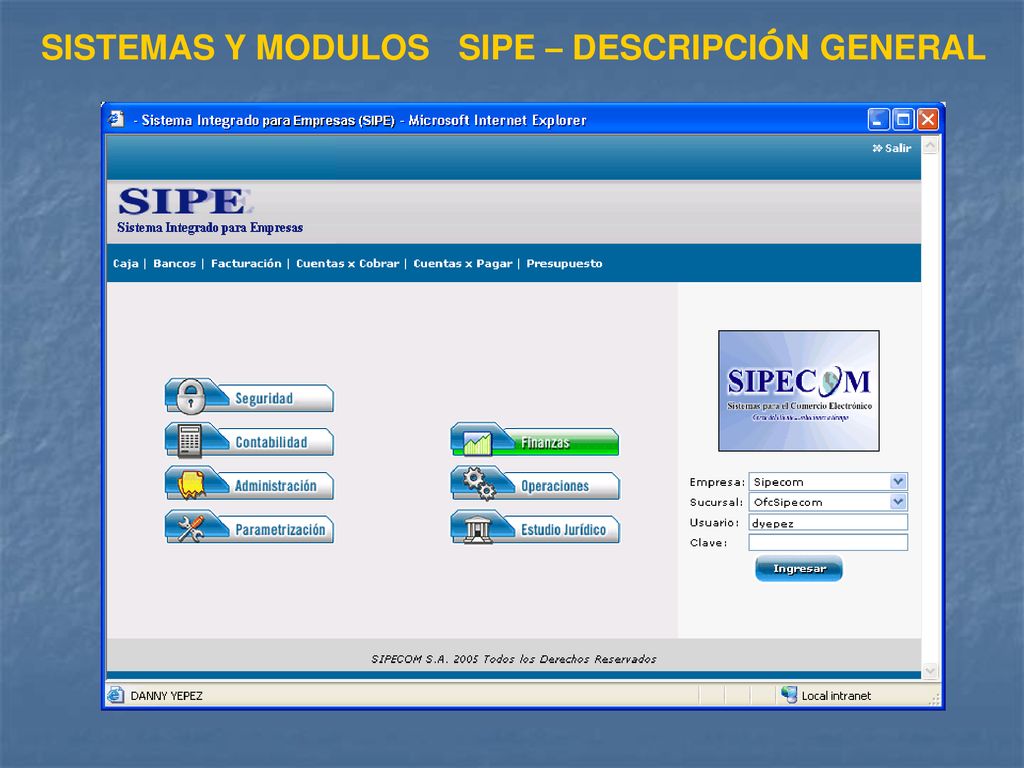The height and width of the screenshot is (768, 1024).
Task: Click the Usuario input field
Action: [828, 522]
